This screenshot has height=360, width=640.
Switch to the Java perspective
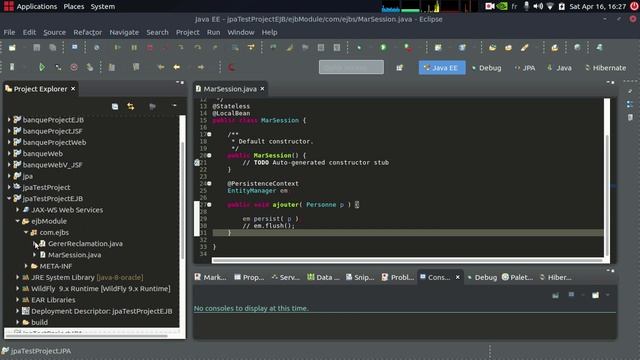559,68
